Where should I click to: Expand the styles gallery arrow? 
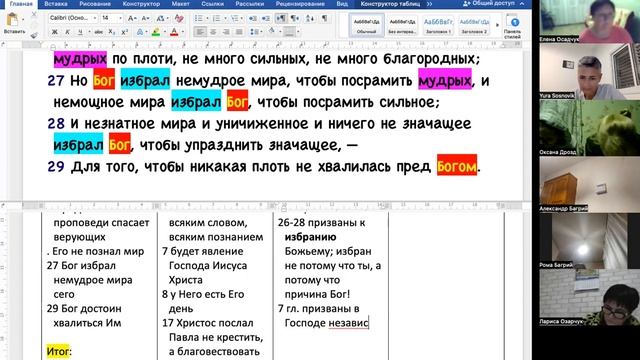pos(497,25)
